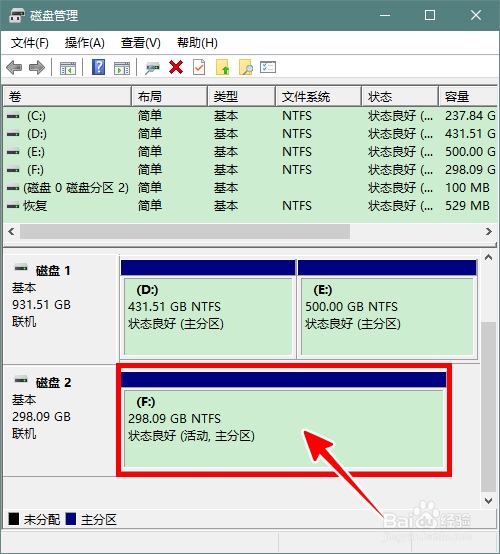Click the left arrow of horizontal scrollbar
The height and width of the screenshot is (554, 500).
pyautogui.click(x=11, y=232)
